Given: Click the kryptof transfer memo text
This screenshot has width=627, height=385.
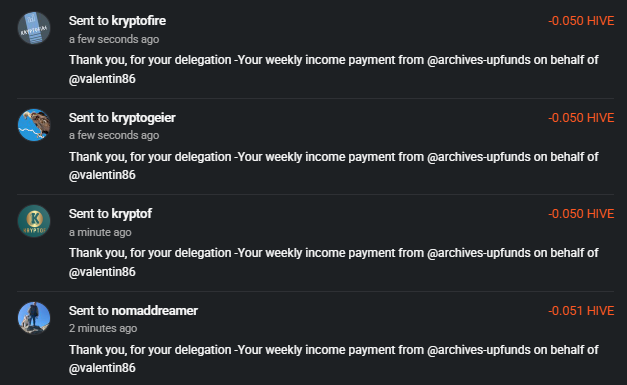Looking at the screenshot, I should coord(333,262).
